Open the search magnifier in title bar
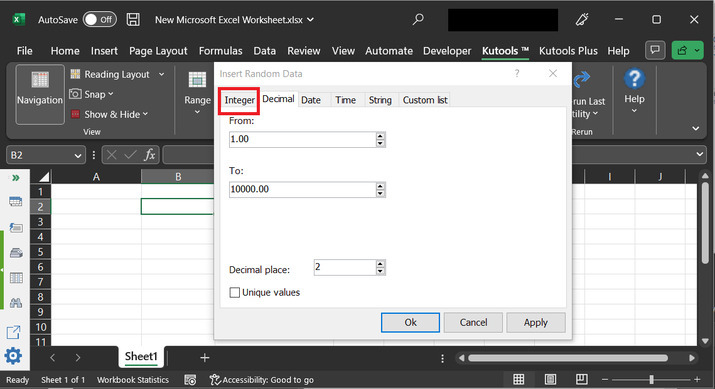The width and height of the screenshot is (715, 389). point(418,20)
